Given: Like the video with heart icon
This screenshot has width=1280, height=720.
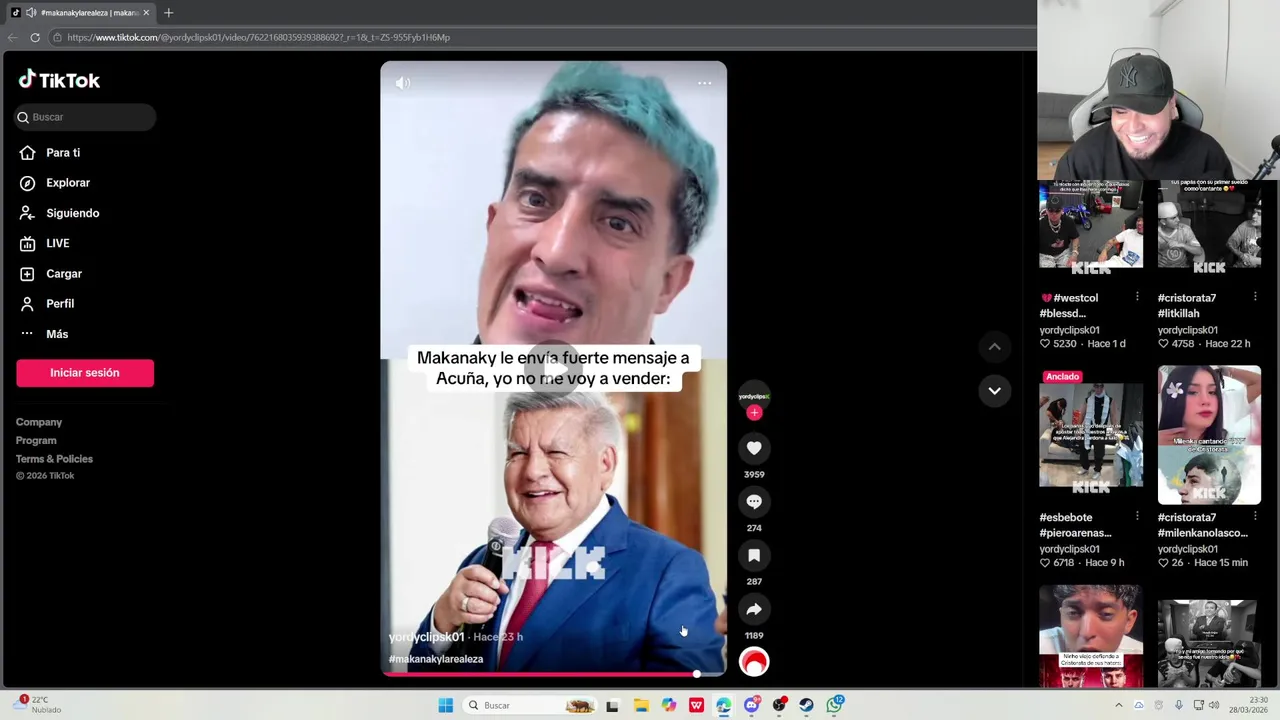Looking at the screenshot, I should coord(754,448).
